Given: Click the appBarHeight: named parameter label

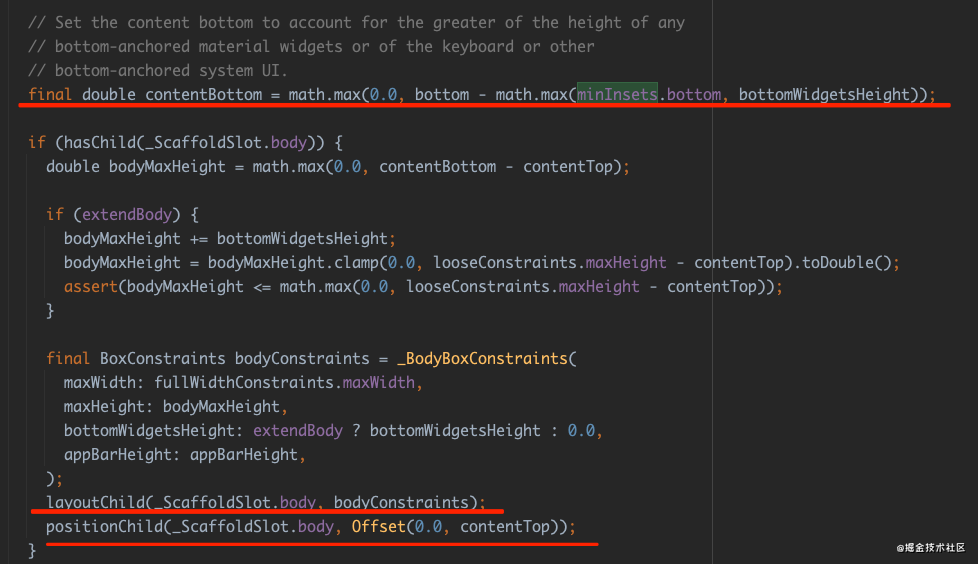Looking at the screenshot, I should coord(122,454).
